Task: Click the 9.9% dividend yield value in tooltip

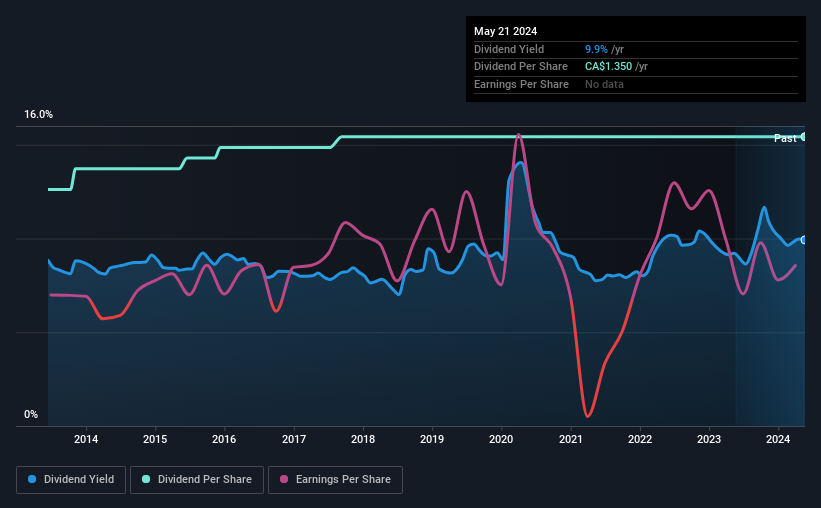Action: [x=596, y=49]
